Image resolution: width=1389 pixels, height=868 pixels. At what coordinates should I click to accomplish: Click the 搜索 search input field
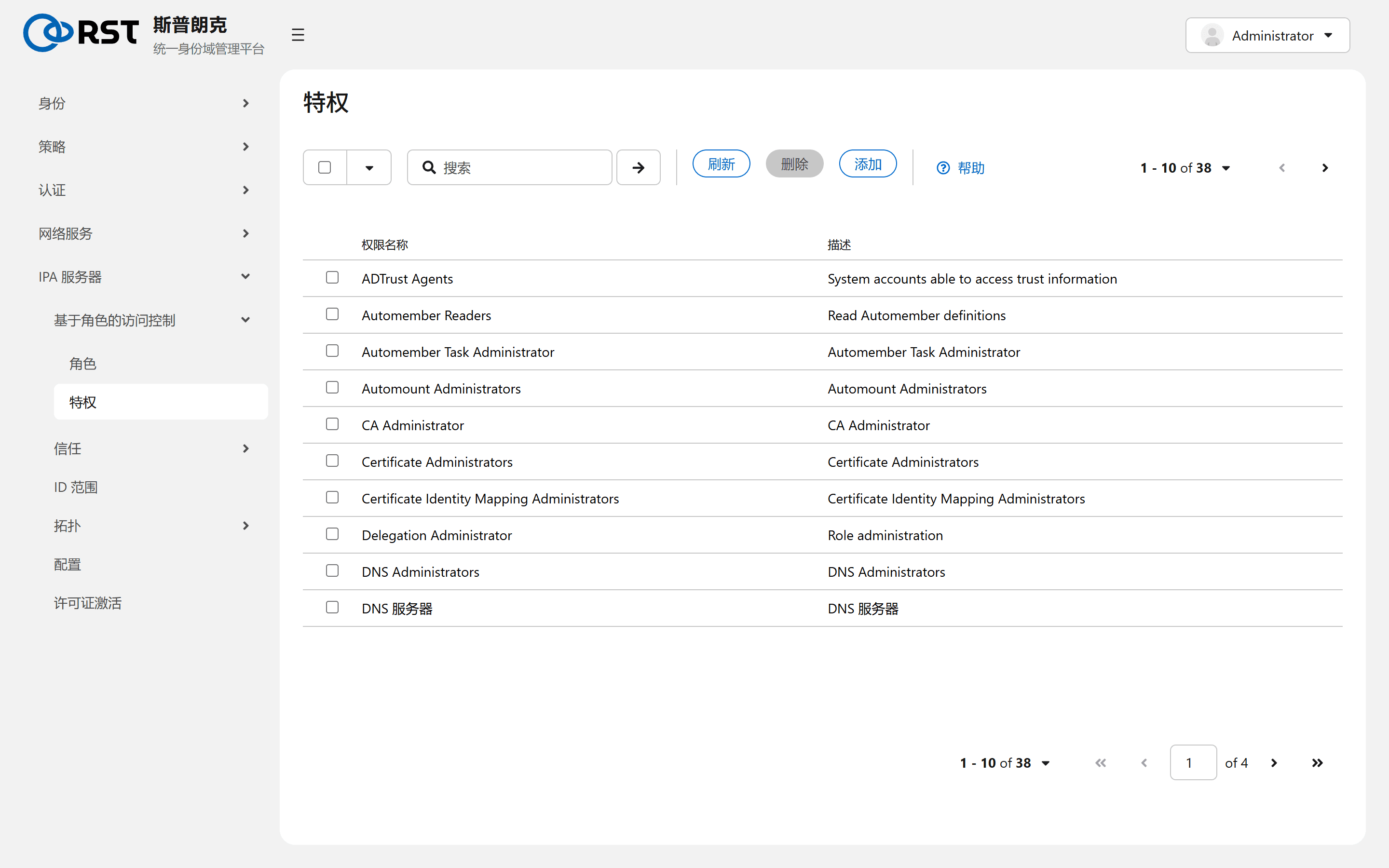[509, 168]
